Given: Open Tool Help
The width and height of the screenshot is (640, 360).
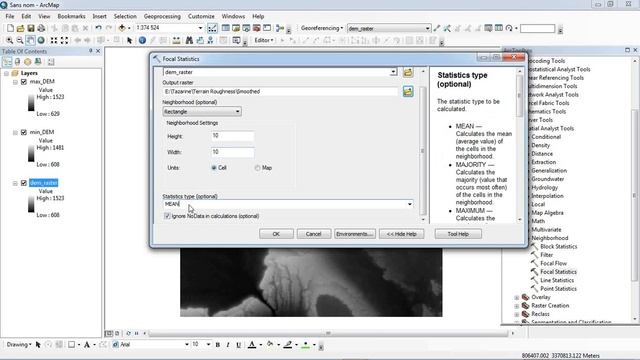Looking at the screenshot, I should [x=458, y=234].
